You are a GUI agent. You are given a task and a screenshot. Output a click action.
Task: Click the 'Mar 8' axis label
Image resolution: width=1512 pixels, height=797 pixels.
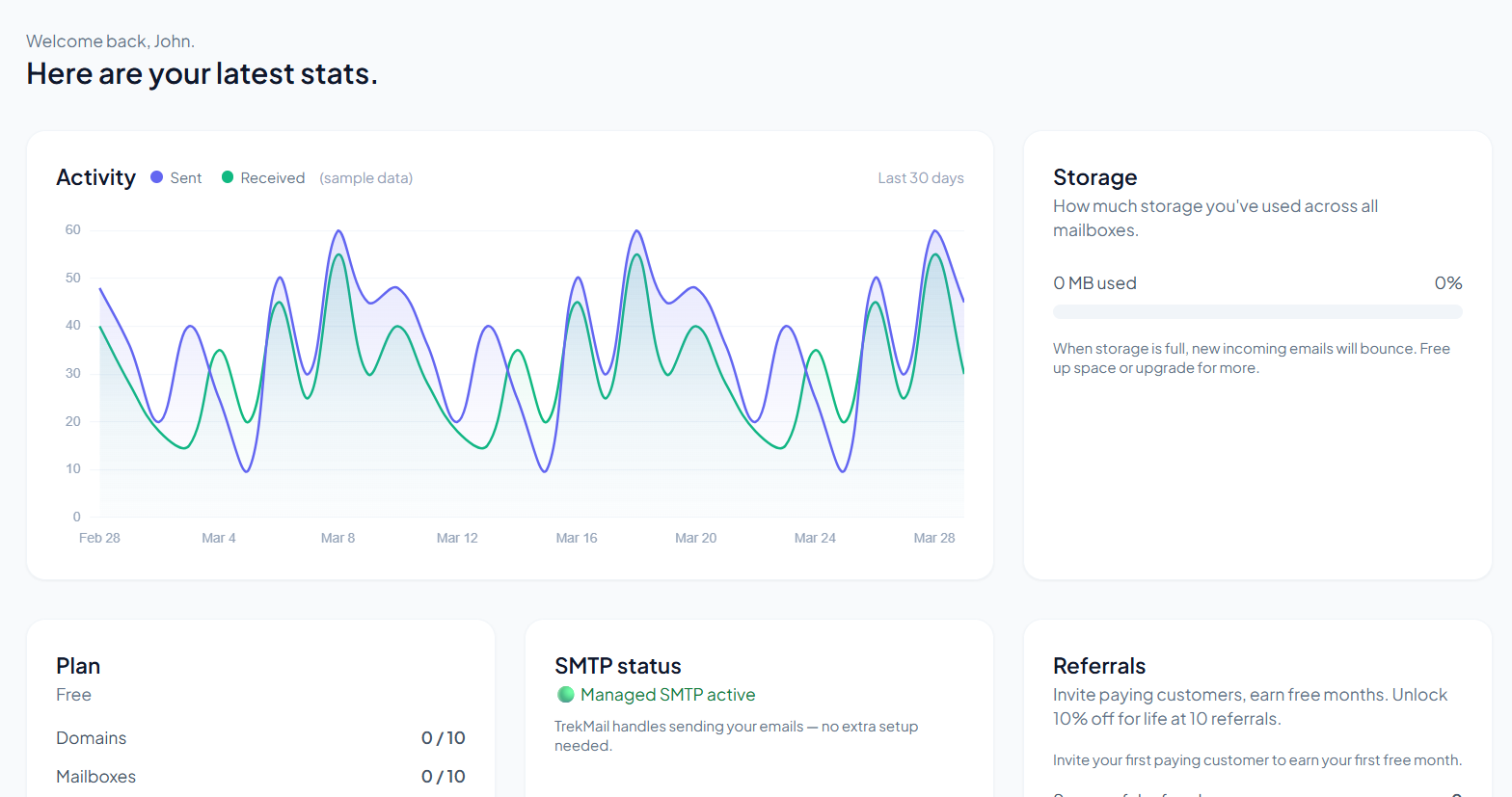pyautogui.click(x=338, y=538)
